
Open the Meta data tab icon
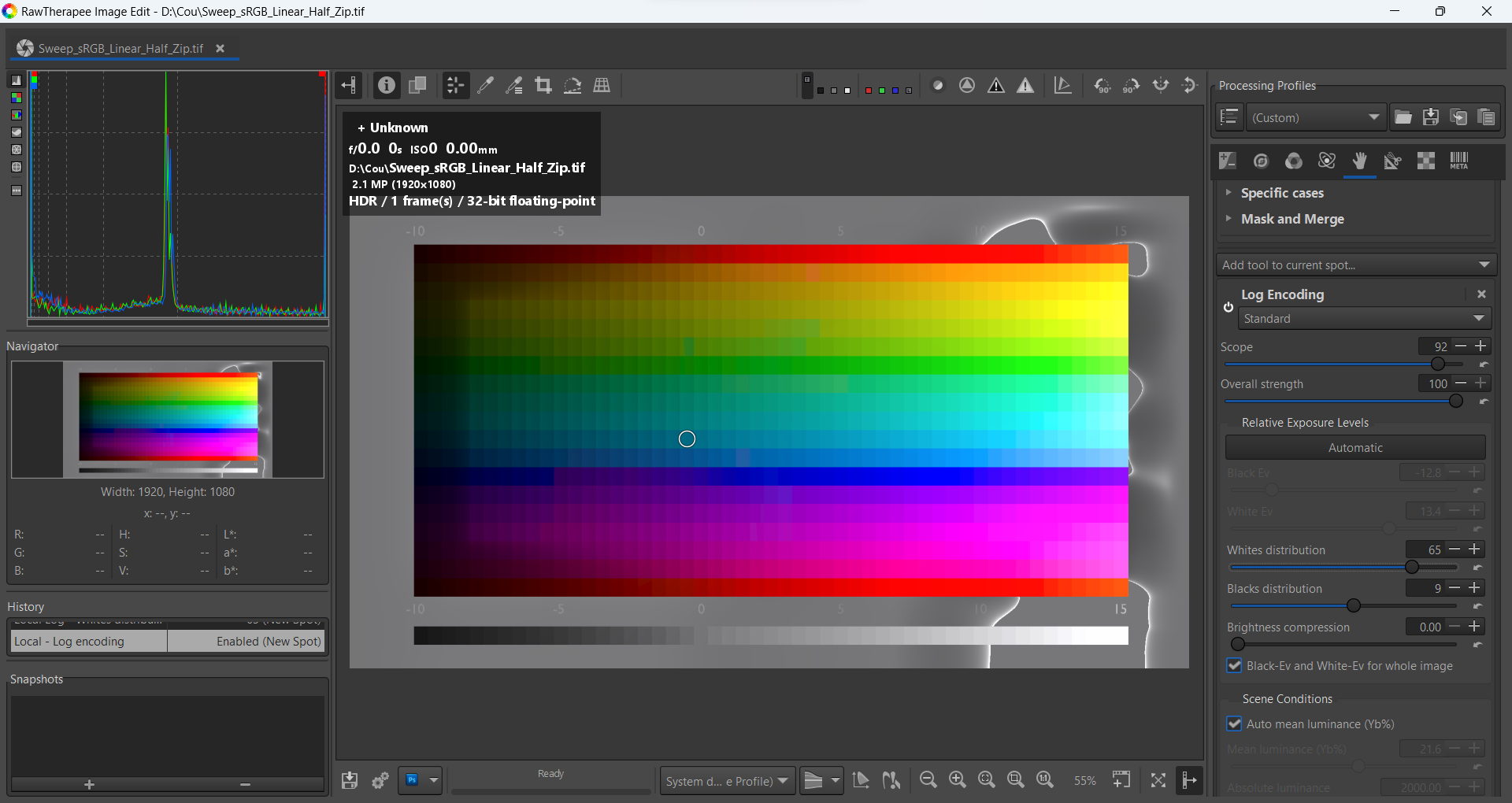point(1458,161)
